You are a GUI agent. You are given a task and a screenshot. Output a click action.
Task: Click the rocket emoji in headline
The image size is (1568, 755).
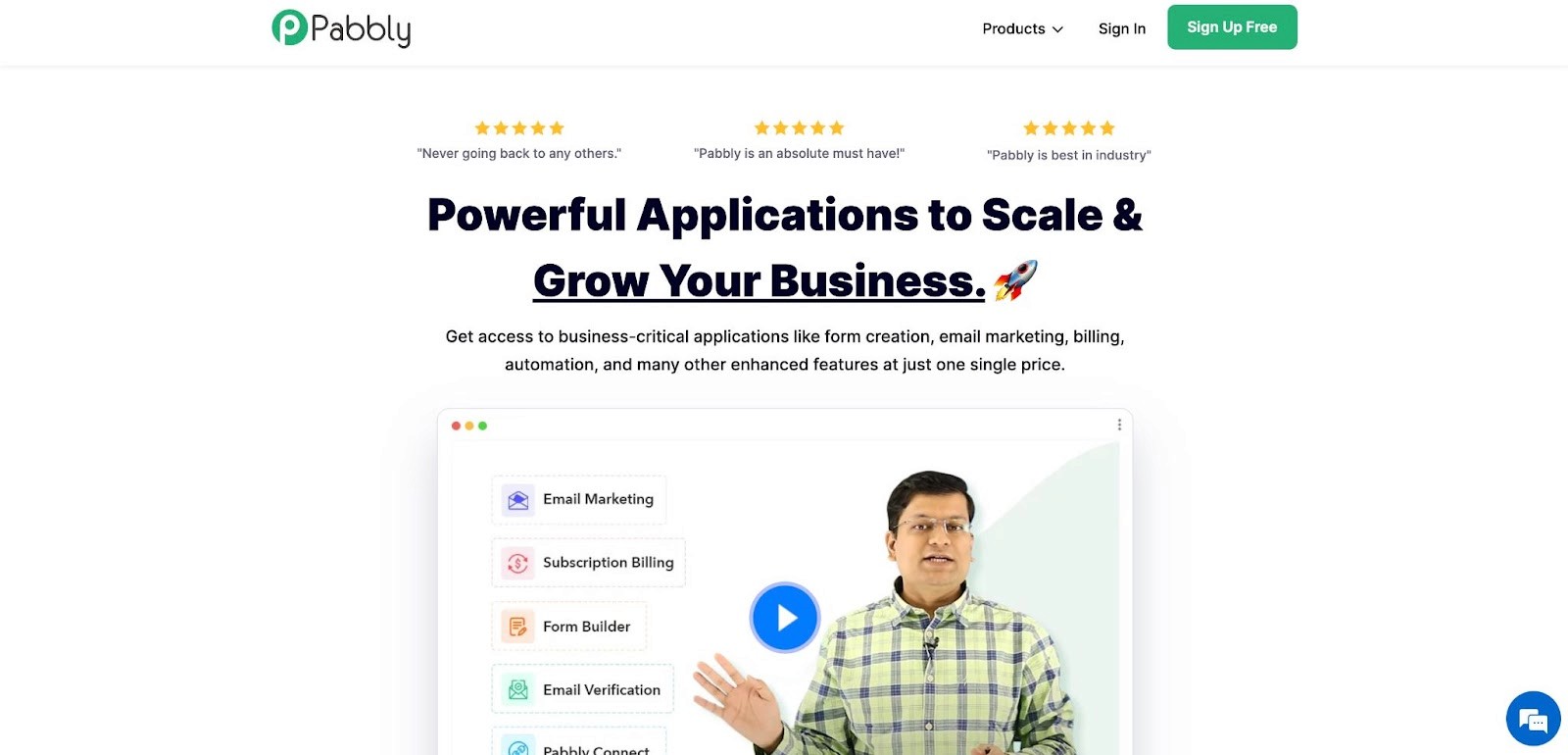(x=1015, y=280)
